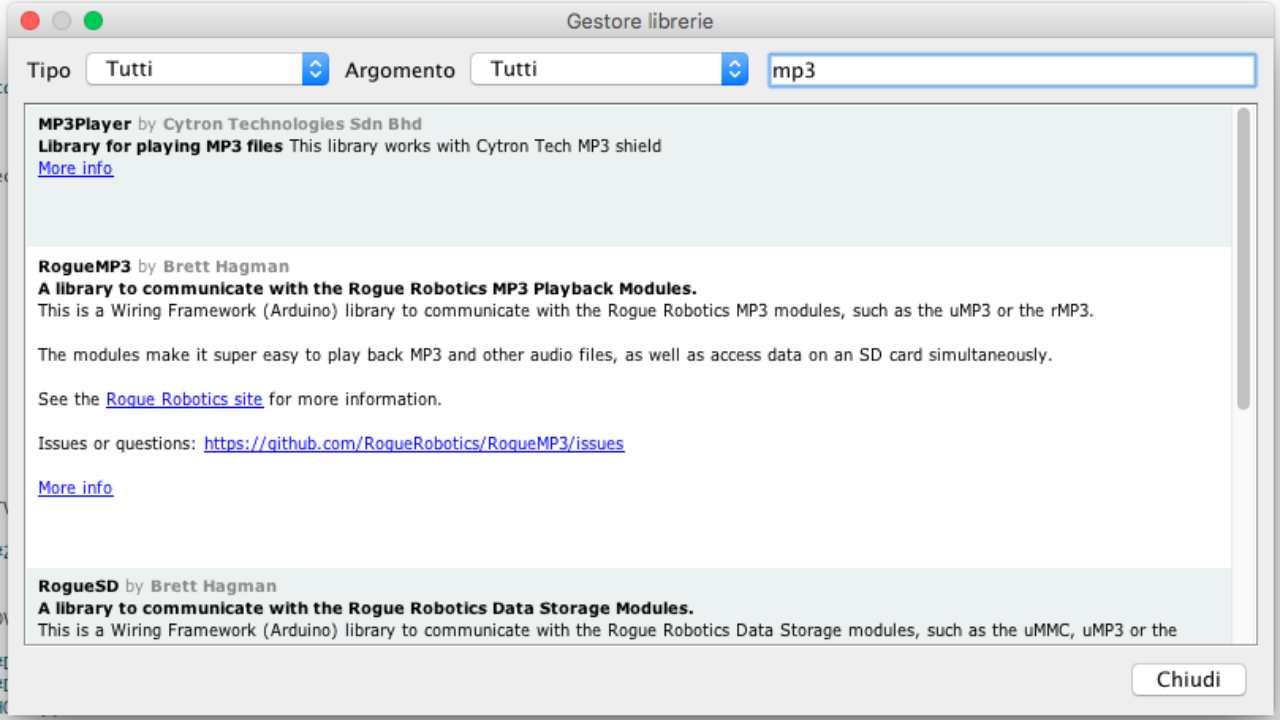The width and height of the screenshot is (1280, 720).
Task: Click the Gestore librerie title bar text
Action: (640, 21)
